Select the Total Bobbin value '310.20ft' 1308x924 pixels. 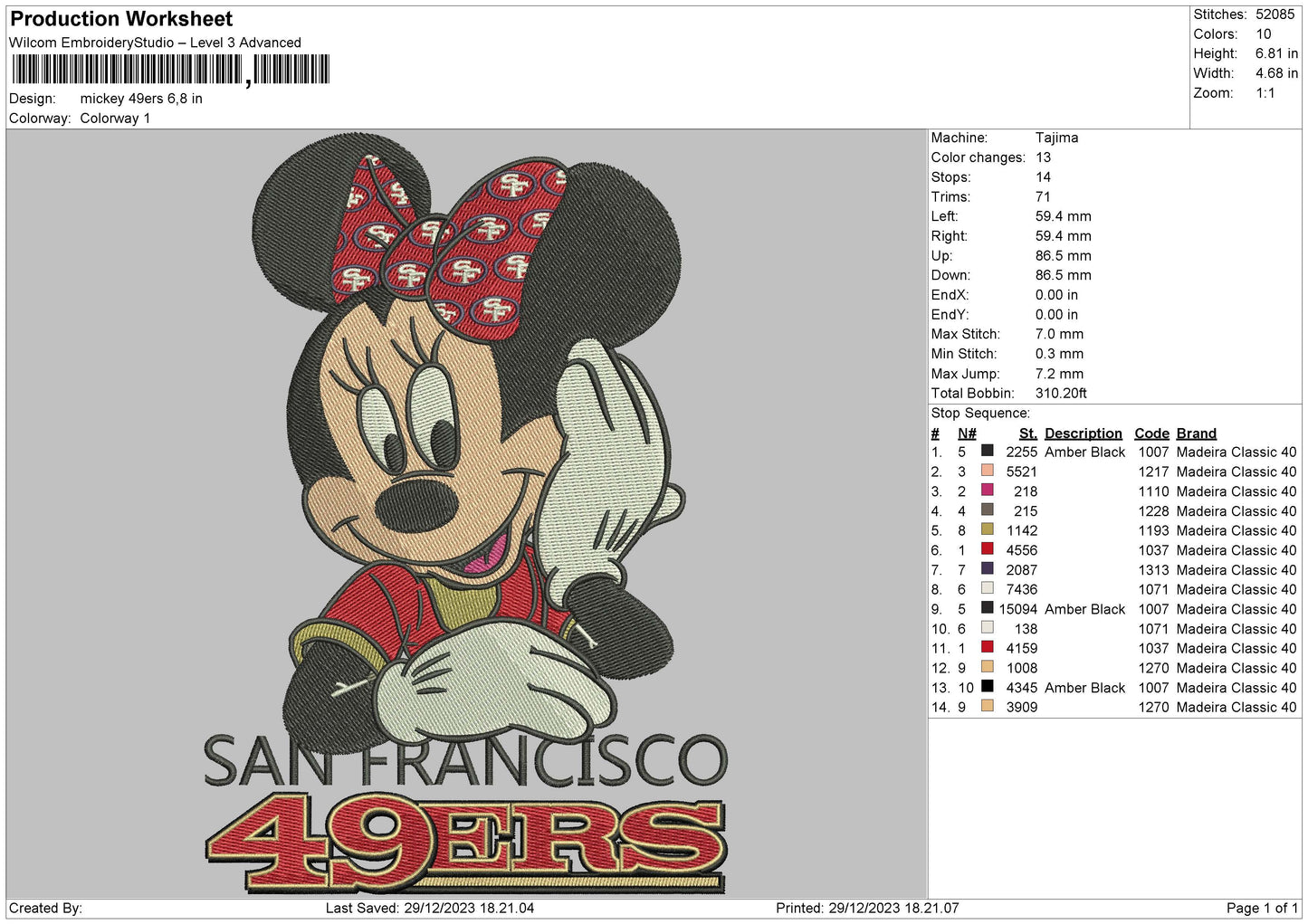point(1062,394)
